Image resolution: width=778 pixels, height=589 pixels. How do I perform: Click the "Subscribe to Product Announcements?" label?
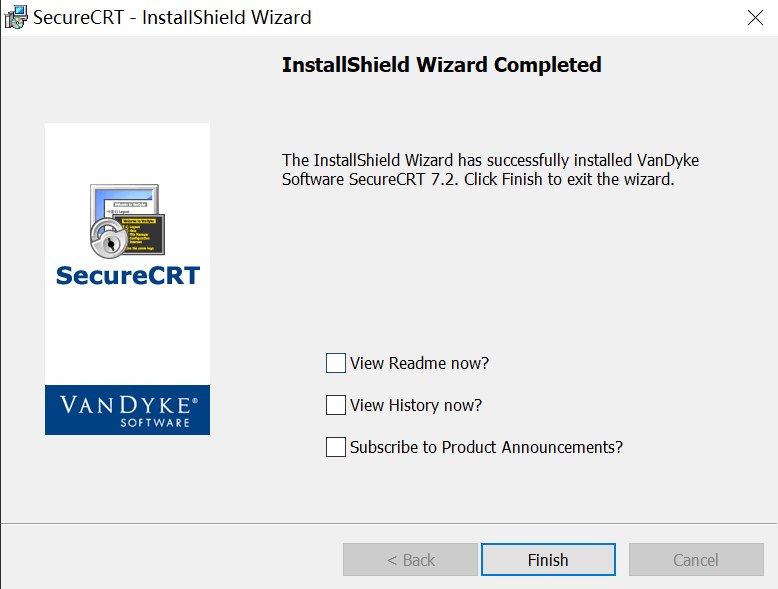(x=486, y=447)
